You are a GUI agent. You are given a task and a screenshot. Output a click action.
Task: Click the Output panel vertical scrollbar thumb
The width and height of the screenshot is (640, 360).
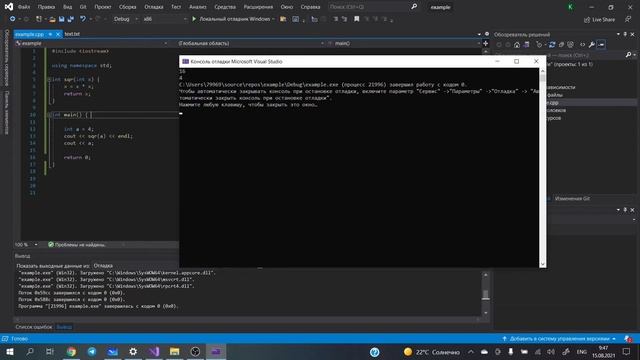coord(485,294)
